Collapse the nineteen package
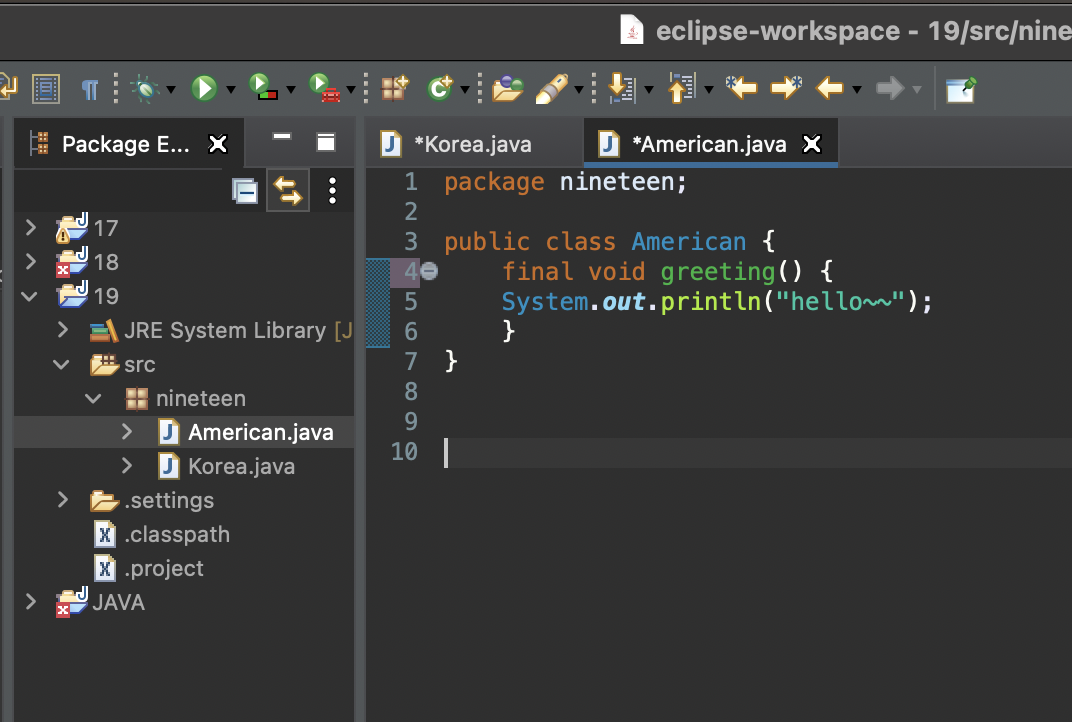The image size is (1072, 722). coord(94,399)
